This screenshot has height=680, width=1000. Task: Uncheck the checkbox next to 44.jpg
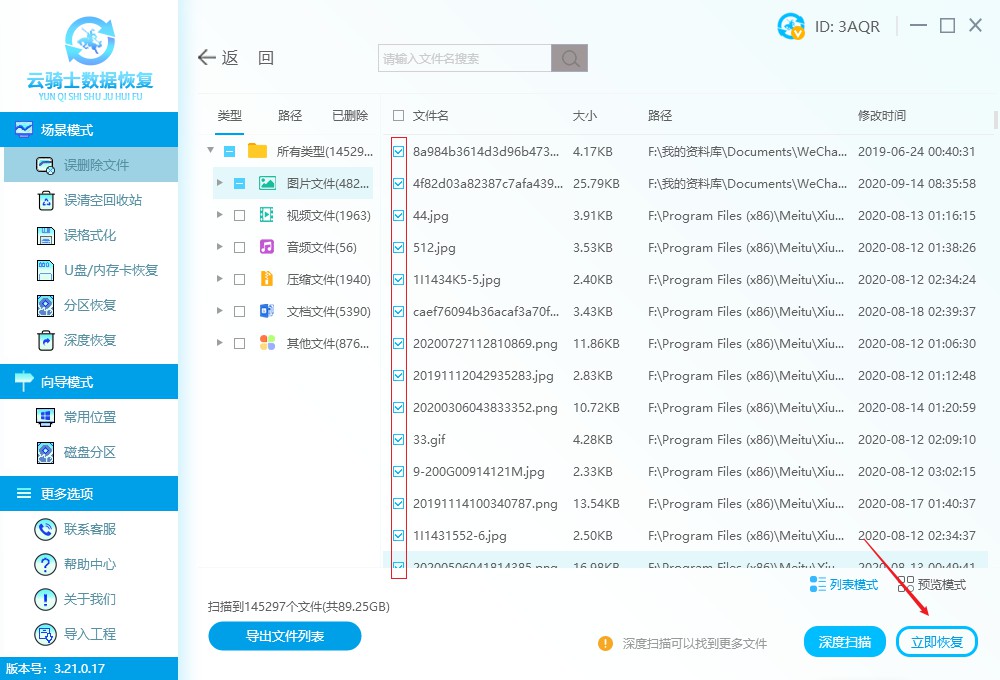(398, 215)
